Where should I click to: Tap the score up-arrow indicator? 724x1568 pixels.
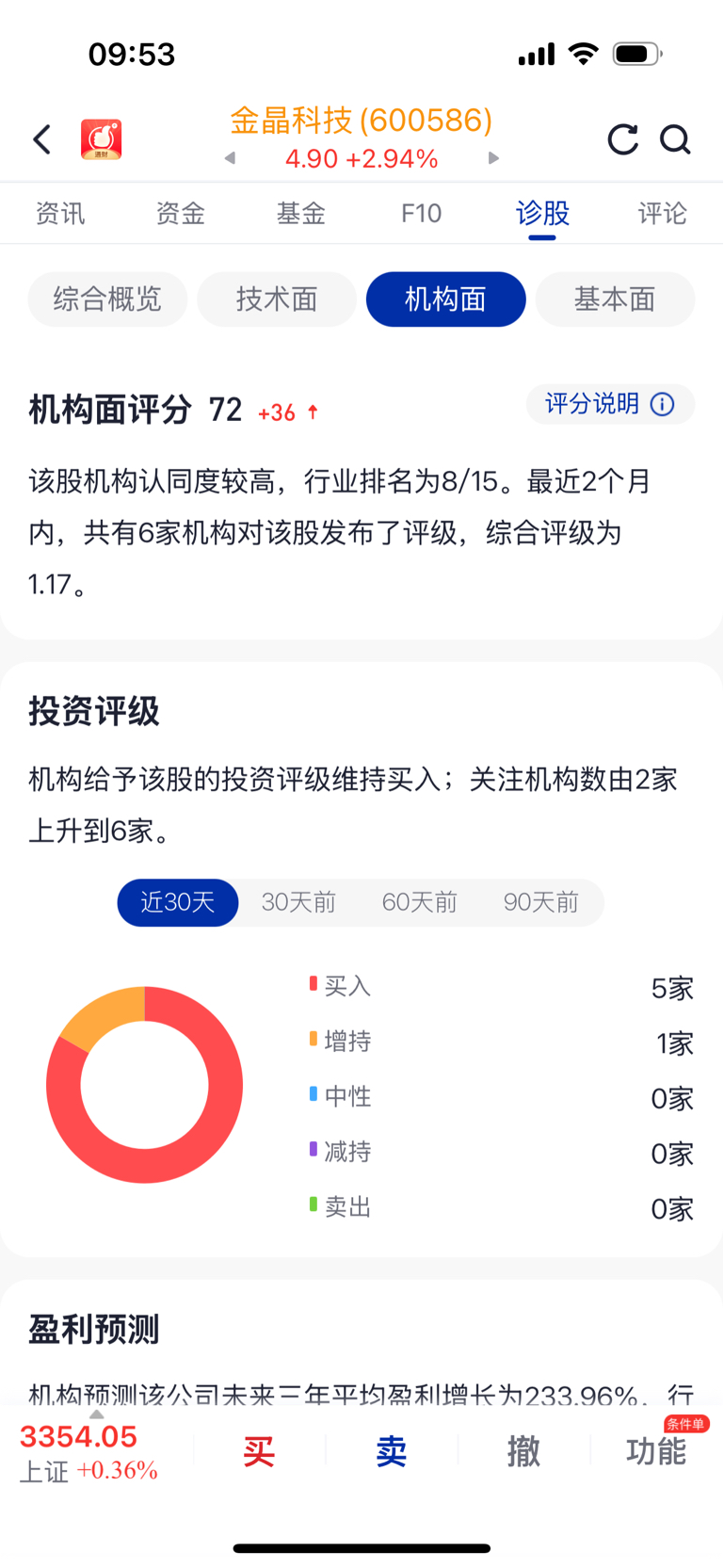click(x=314, y=412)
